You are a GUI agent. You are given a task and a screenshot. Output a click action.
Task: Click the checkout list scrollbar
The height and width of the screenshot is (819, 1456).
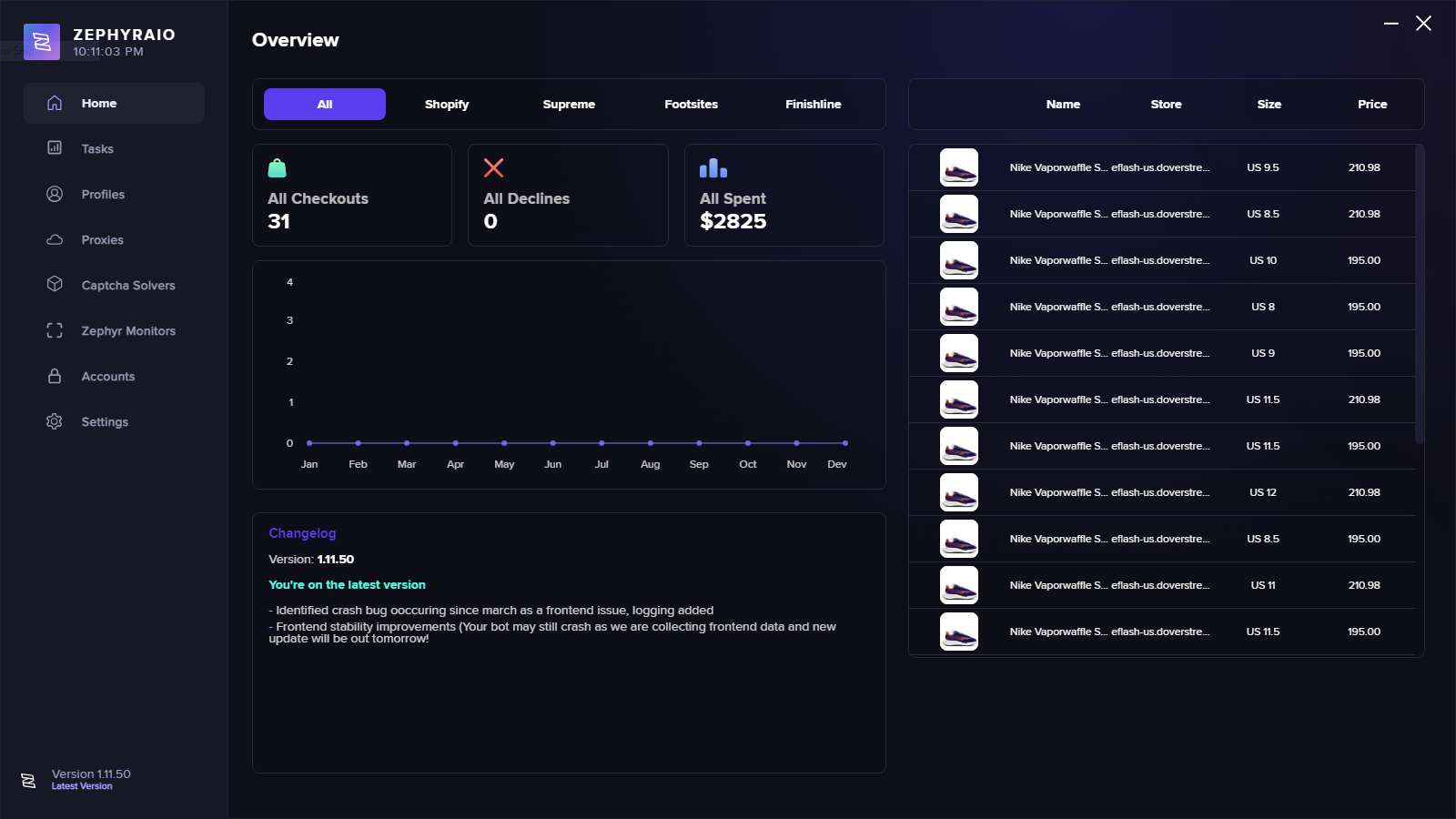[1420, 294]
